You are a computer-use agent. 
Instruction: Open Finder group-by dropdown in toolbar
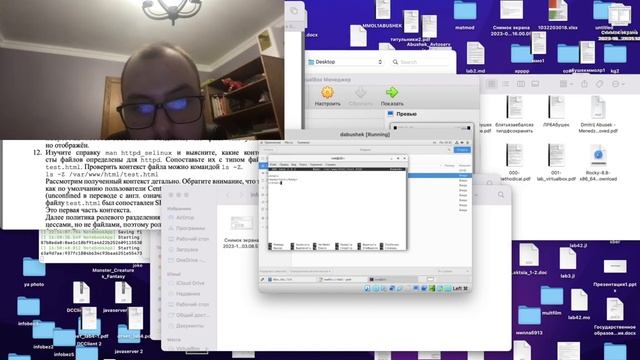(566, 84)
